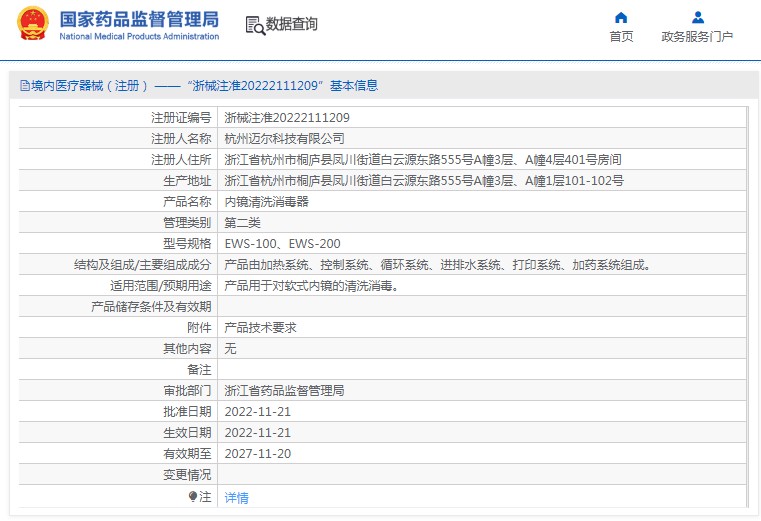761x521 pixels.
Task: Click the 其他内容 label
Action: (187, 349)
